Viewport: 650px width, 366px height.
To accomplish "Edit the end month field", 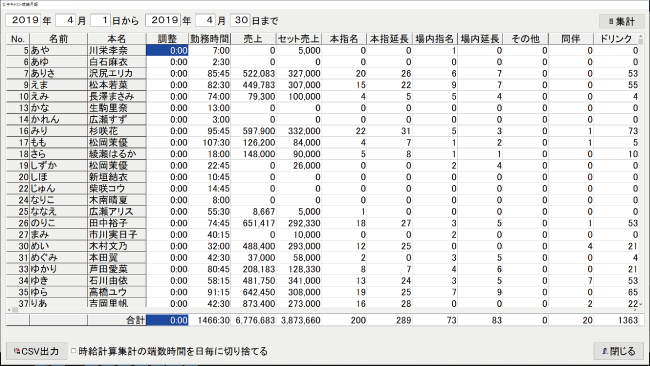I will pos(205,20).
